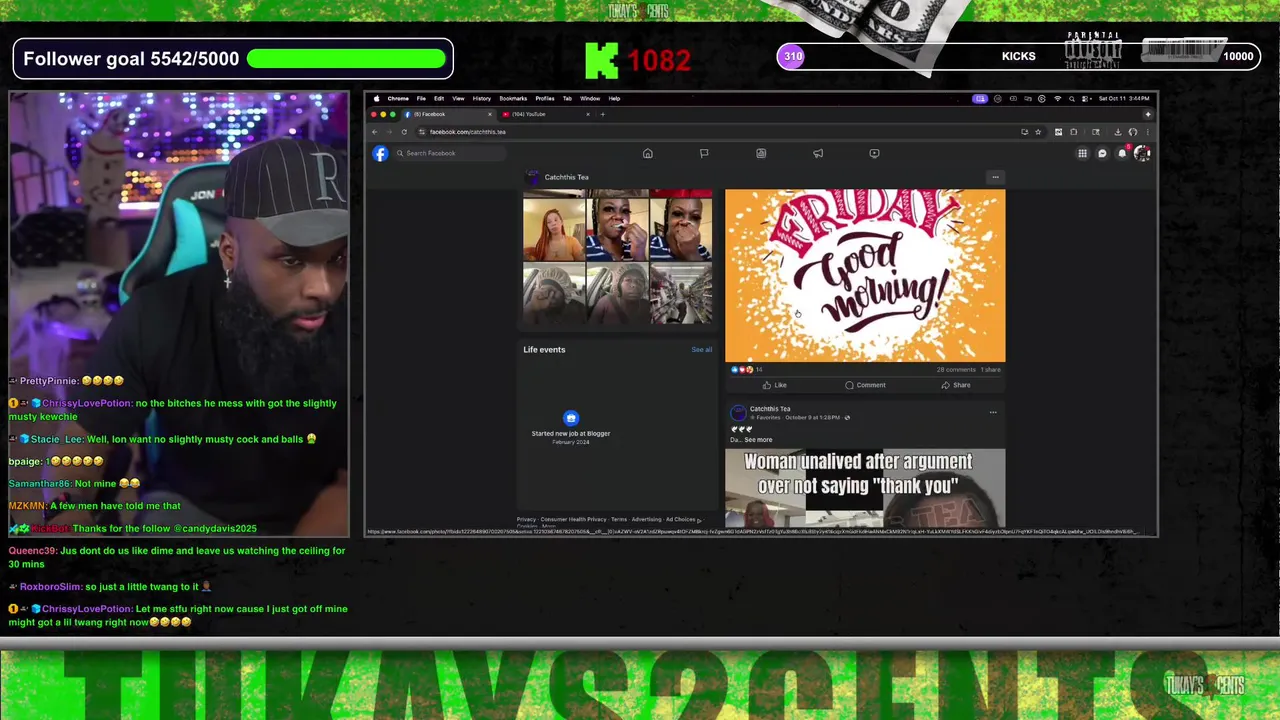Open the Catchthis Tea header three-dot menu
Viewport: 1280px width, 720px height.
995,177
